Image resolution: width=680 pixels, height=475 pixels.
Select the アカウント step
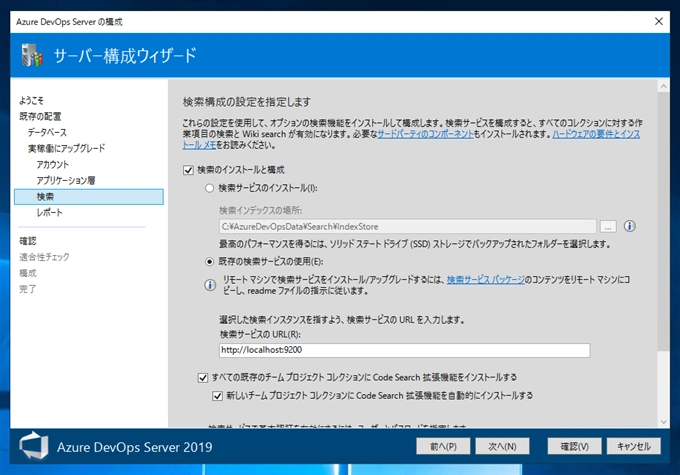pos(52,164)
